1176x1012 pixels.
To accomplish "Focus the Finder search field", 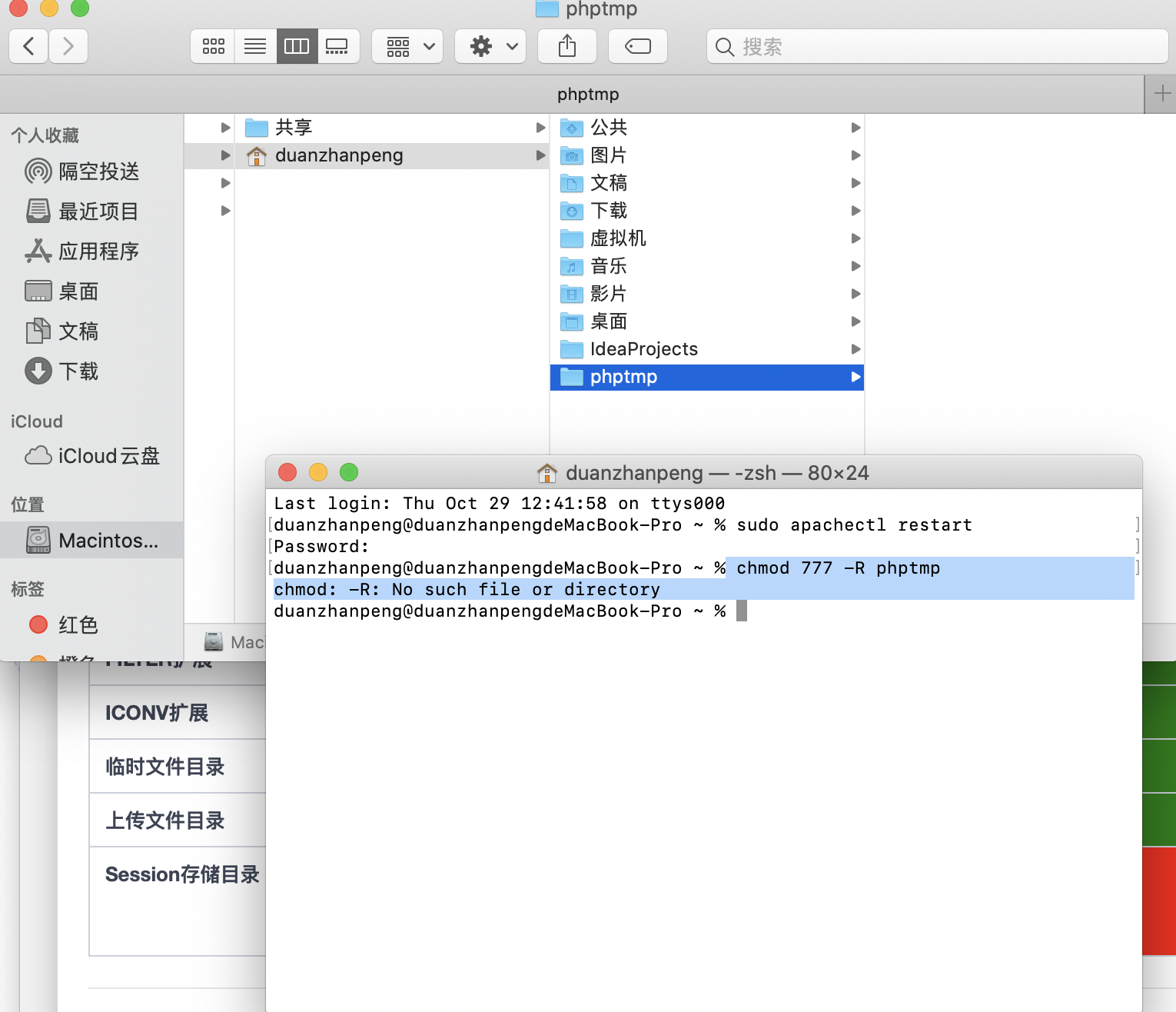I will pyautogui.click(x=938, y=46).
